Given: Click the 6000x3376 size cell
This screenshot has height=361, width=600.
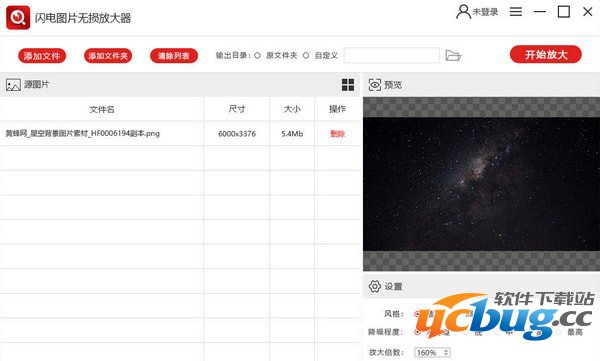Looking at the screenshot, I should (x=237, y=134).
